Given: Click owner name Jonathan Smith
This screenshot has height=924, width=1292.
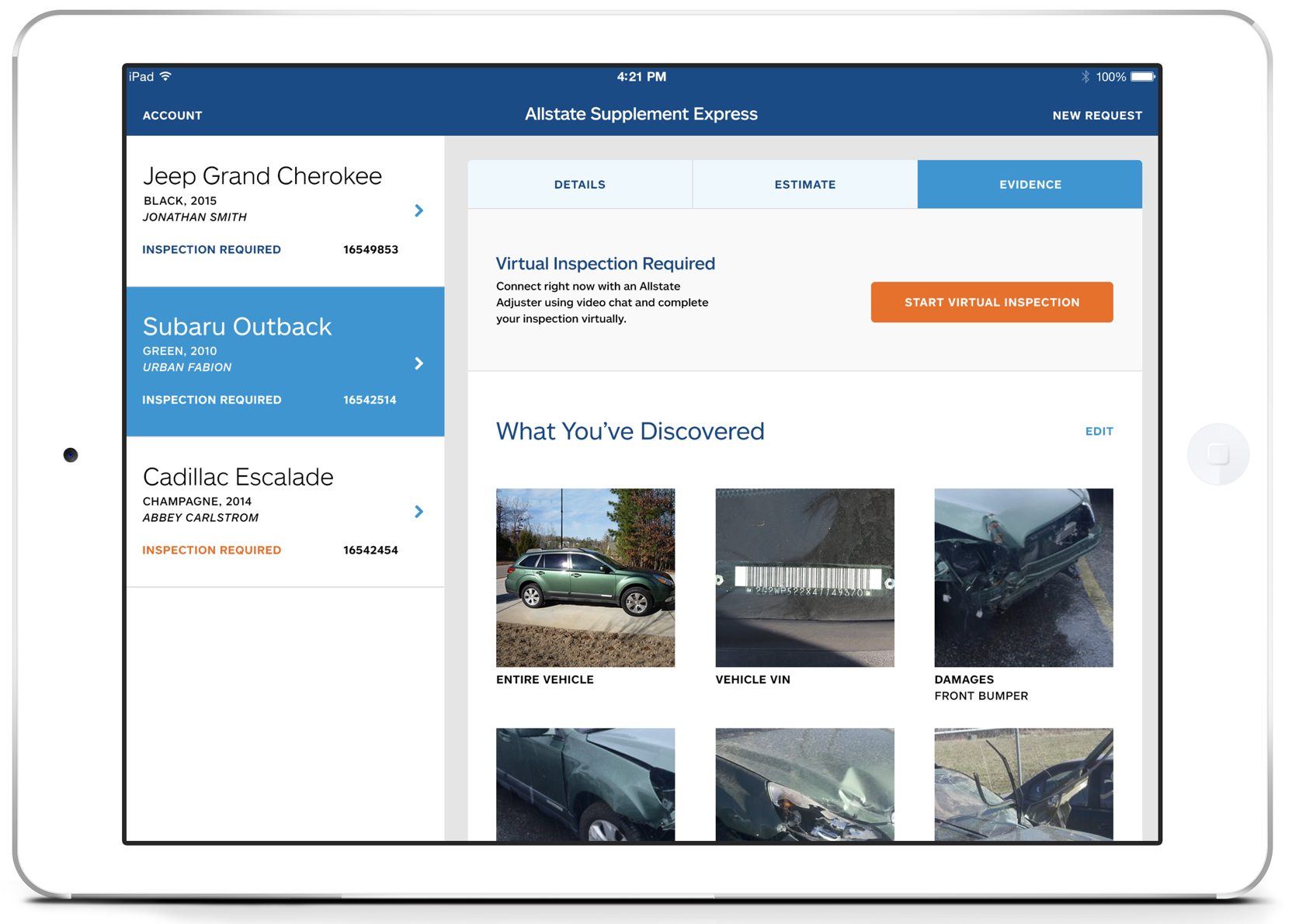Looking at the screenshot, I should pyautogui.click(x=195, y=217).
